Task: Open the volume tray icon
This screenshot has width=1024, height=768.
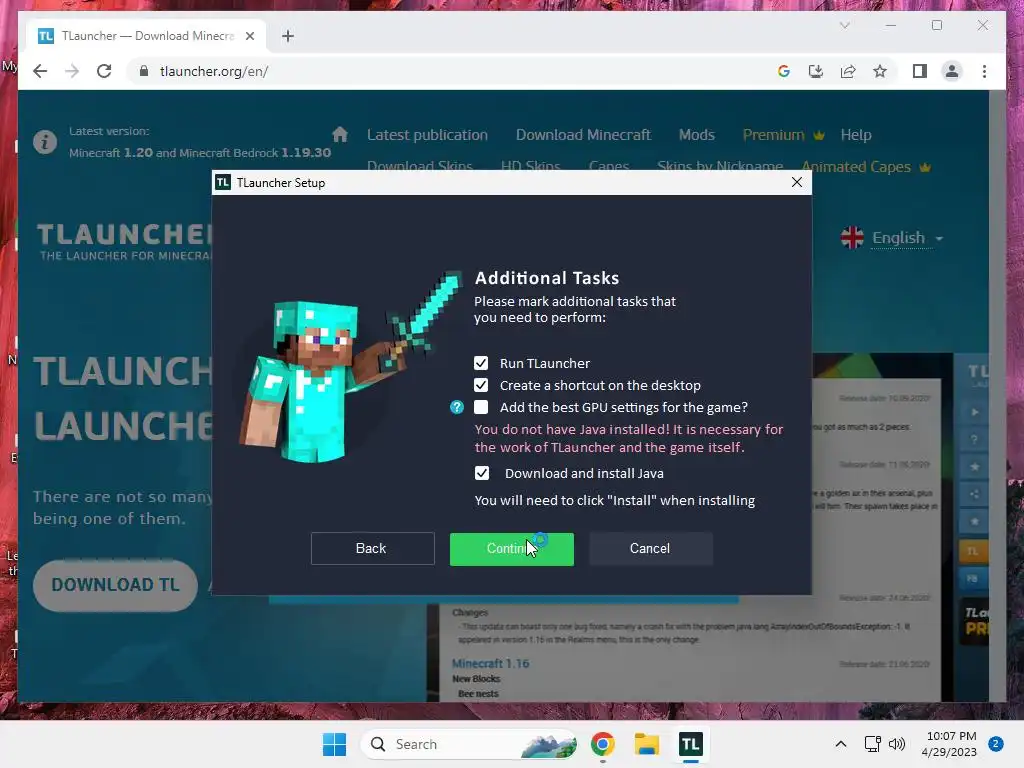Action: click(897, 744)
